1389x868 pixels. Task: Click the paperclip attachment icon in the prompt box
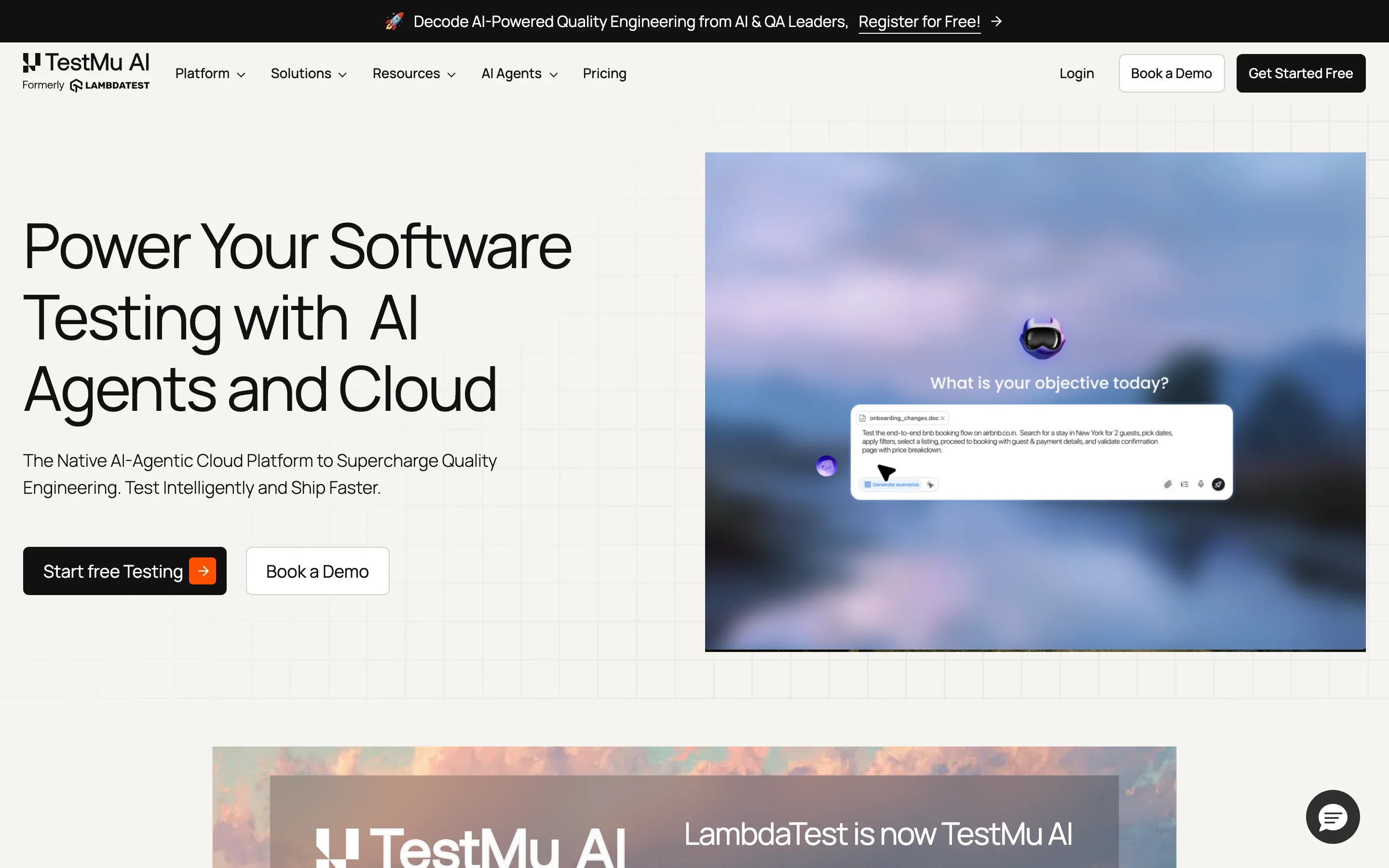(x=1169, y=485)
